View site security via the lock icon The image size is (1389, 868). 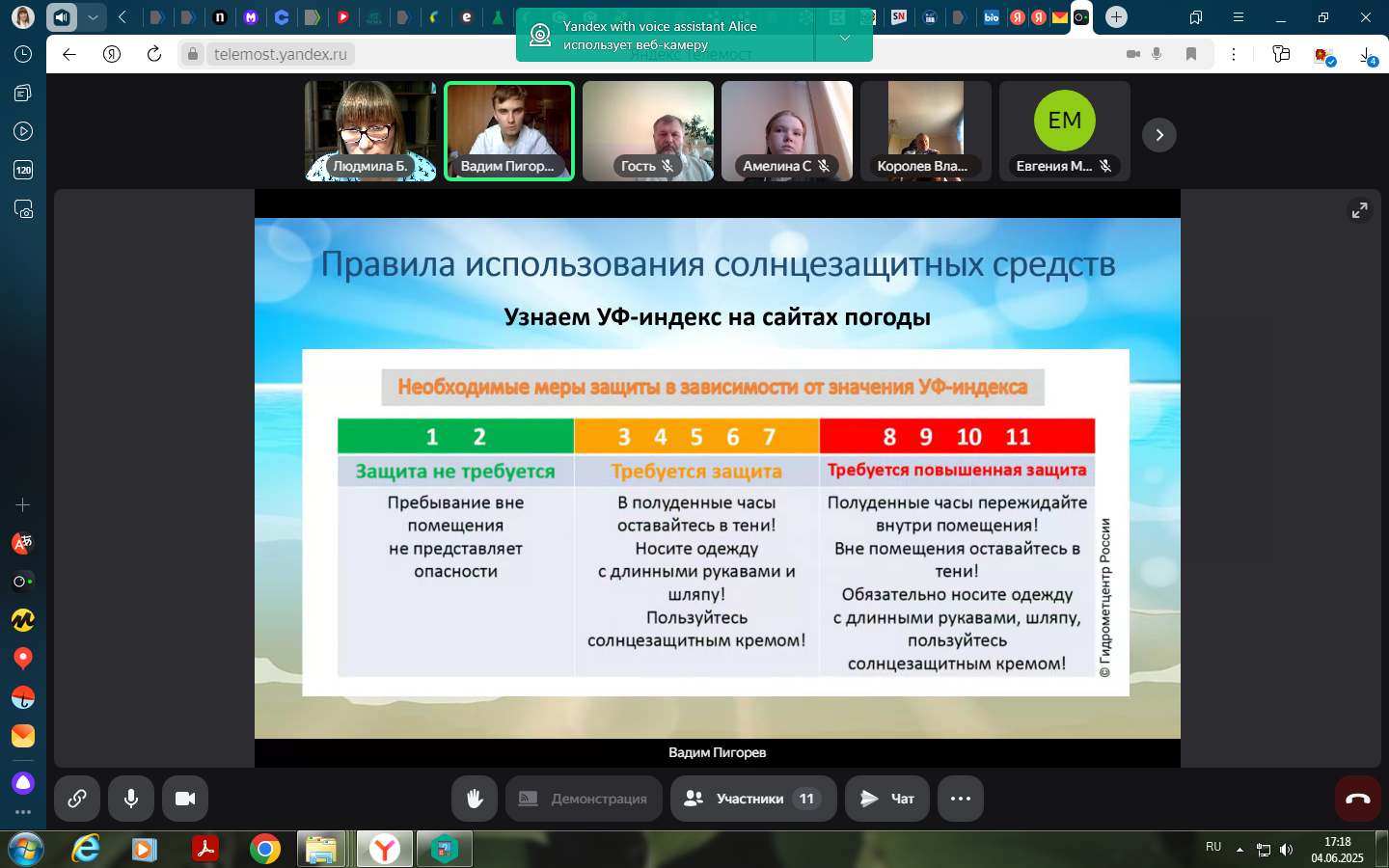(x=193, y=54)
